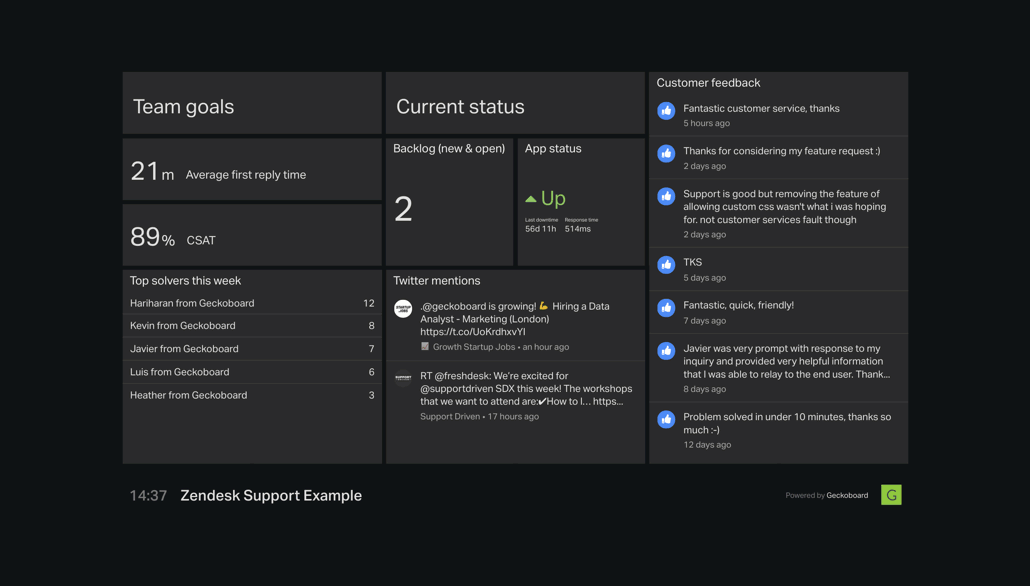
Task: Select thumbs-up icon by "Javier was very prompt" feedback
Action: coord(666,350)
